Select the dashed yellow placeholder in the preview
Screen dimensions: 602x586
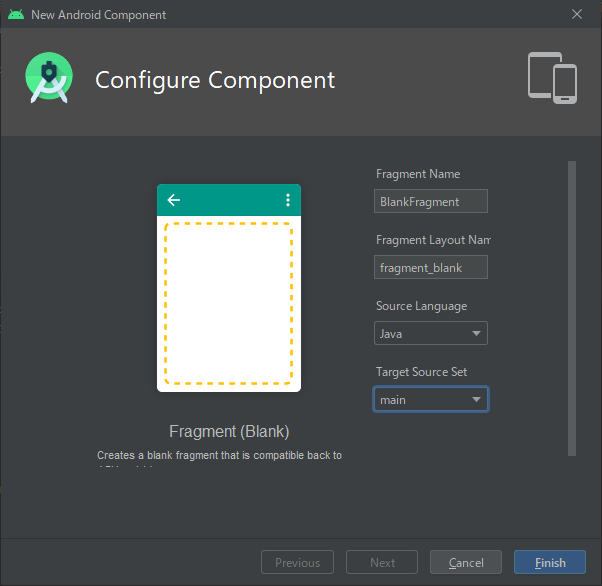229,303
